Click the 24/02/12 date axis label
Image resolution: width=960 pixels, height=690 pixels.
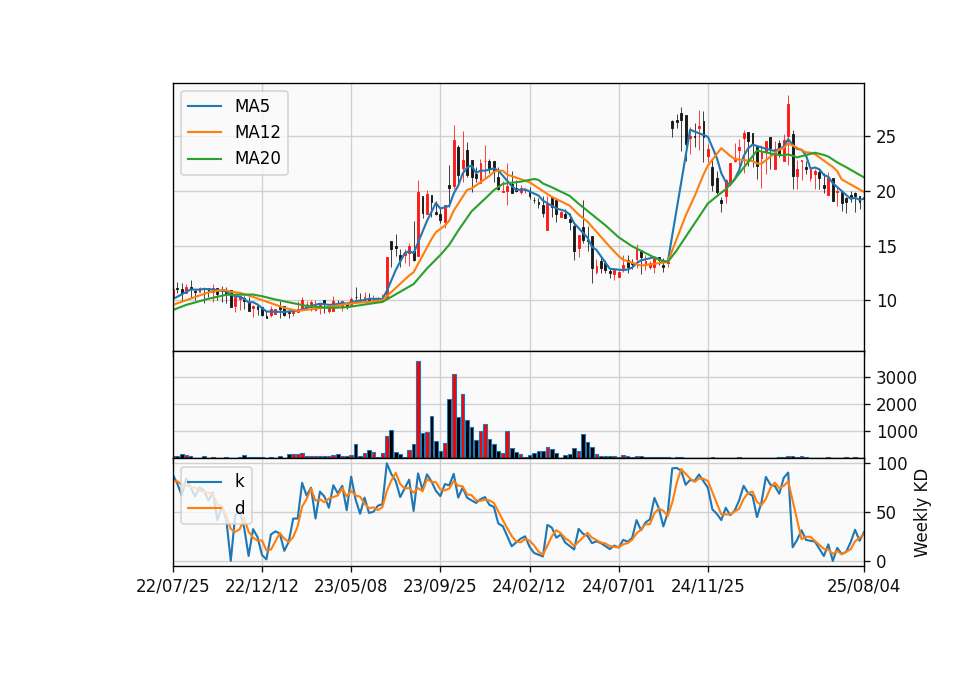point(529,586)
